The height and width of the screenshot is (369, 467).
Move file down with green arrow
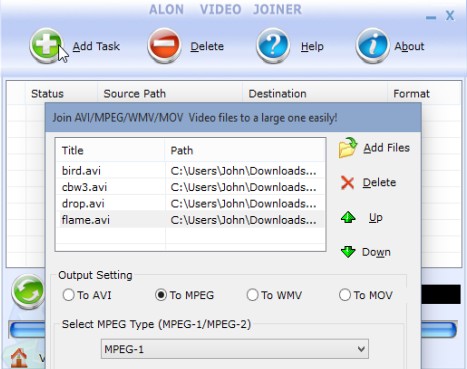point(348,252)
